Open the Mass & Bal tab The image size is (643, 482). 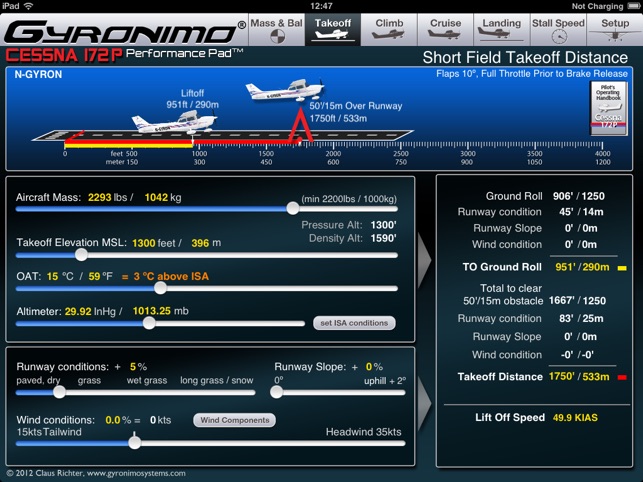coord(276,30)
